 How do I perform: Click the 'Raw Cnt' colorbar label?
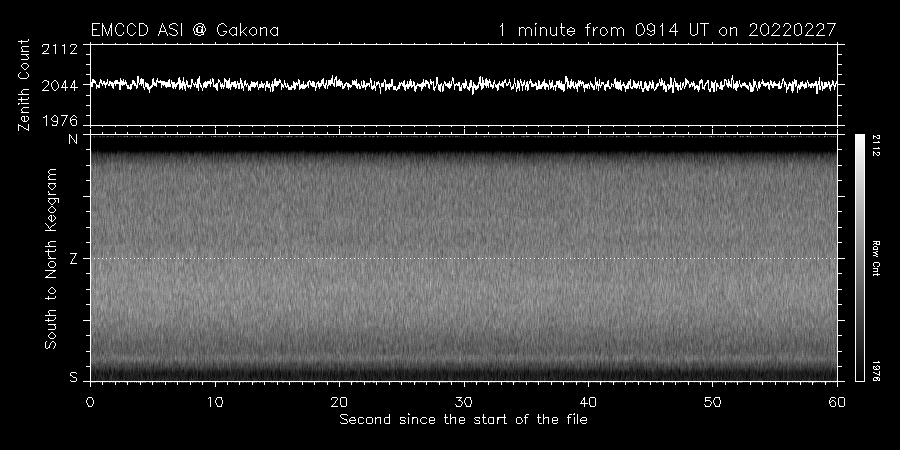pyautogui.click(x=875, y=258)
